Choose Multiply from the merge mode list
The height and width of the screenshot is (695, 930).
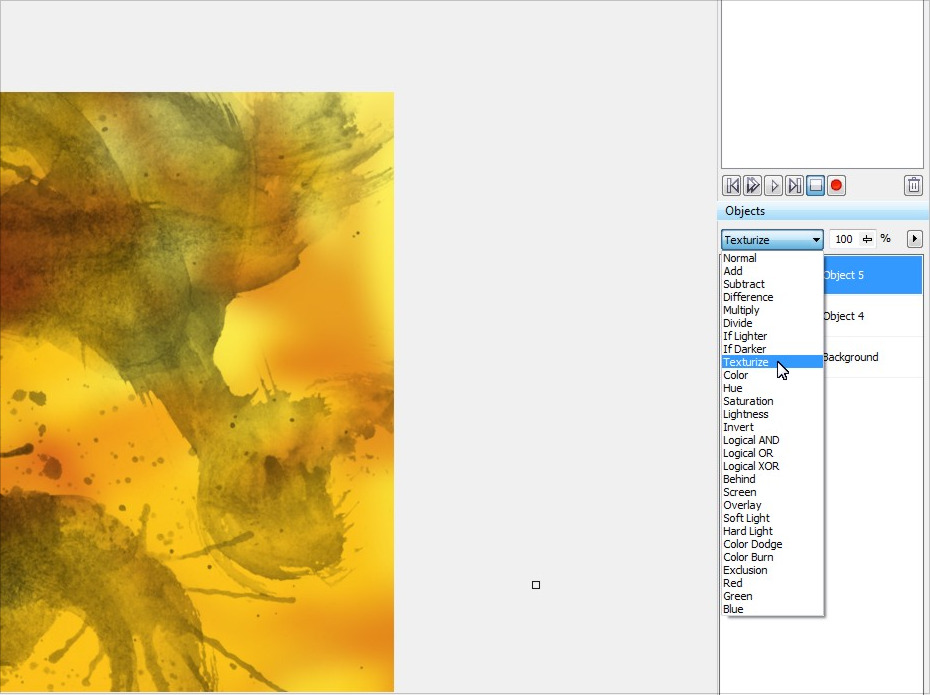[x=741, y=310]
